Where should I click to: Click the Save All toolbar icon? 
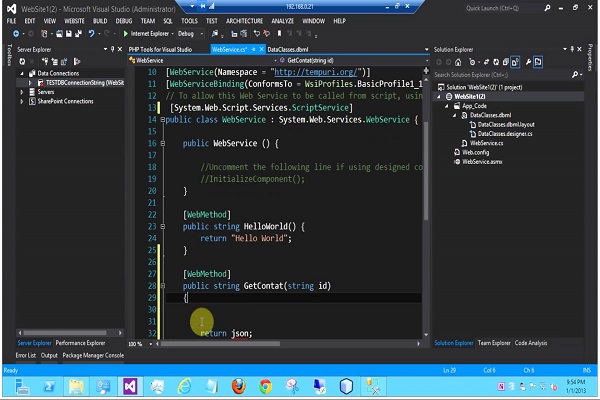(x=78, y=34)
